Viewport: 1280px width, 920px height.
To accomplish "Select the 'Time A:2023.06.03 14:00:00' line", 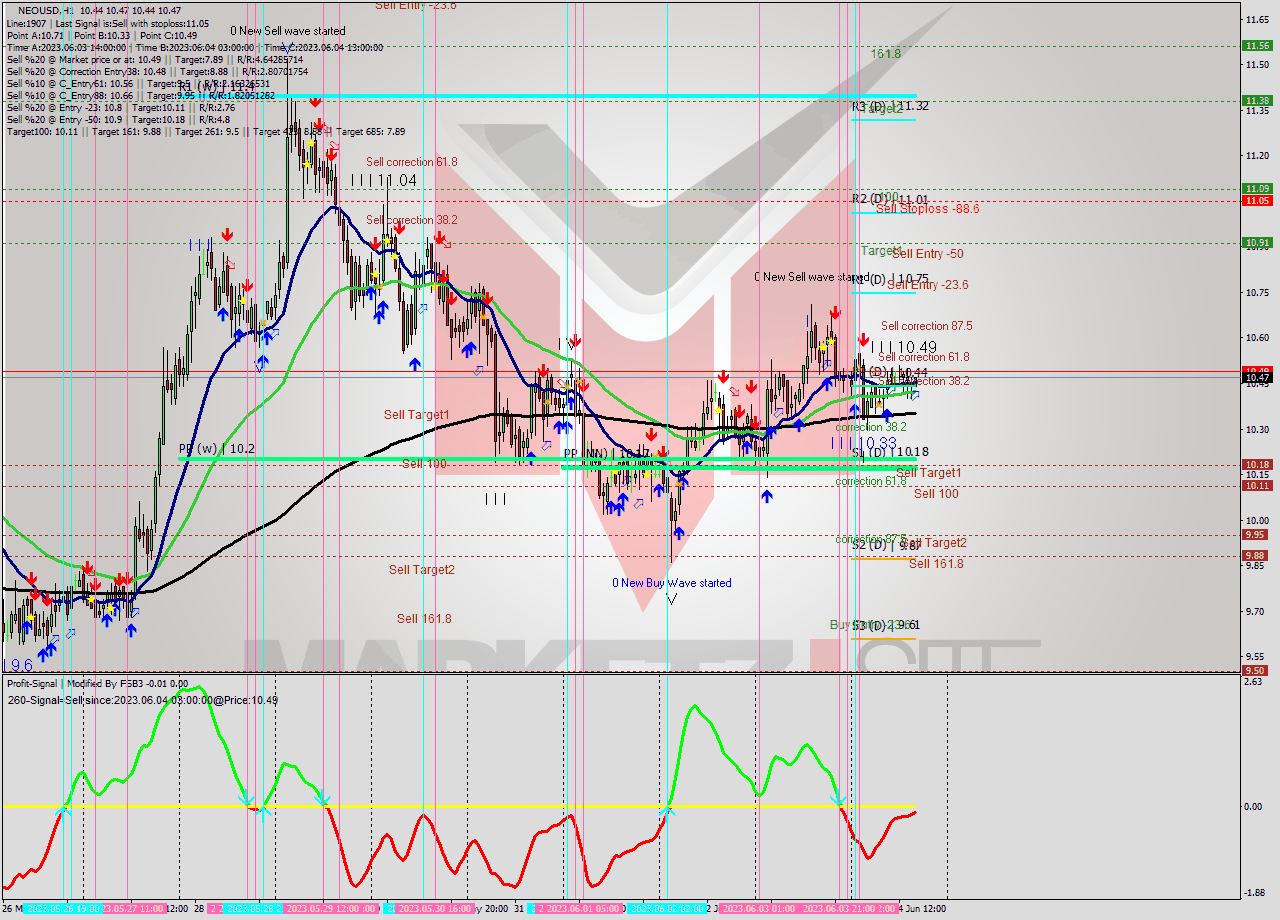I will tap(66, 47).
